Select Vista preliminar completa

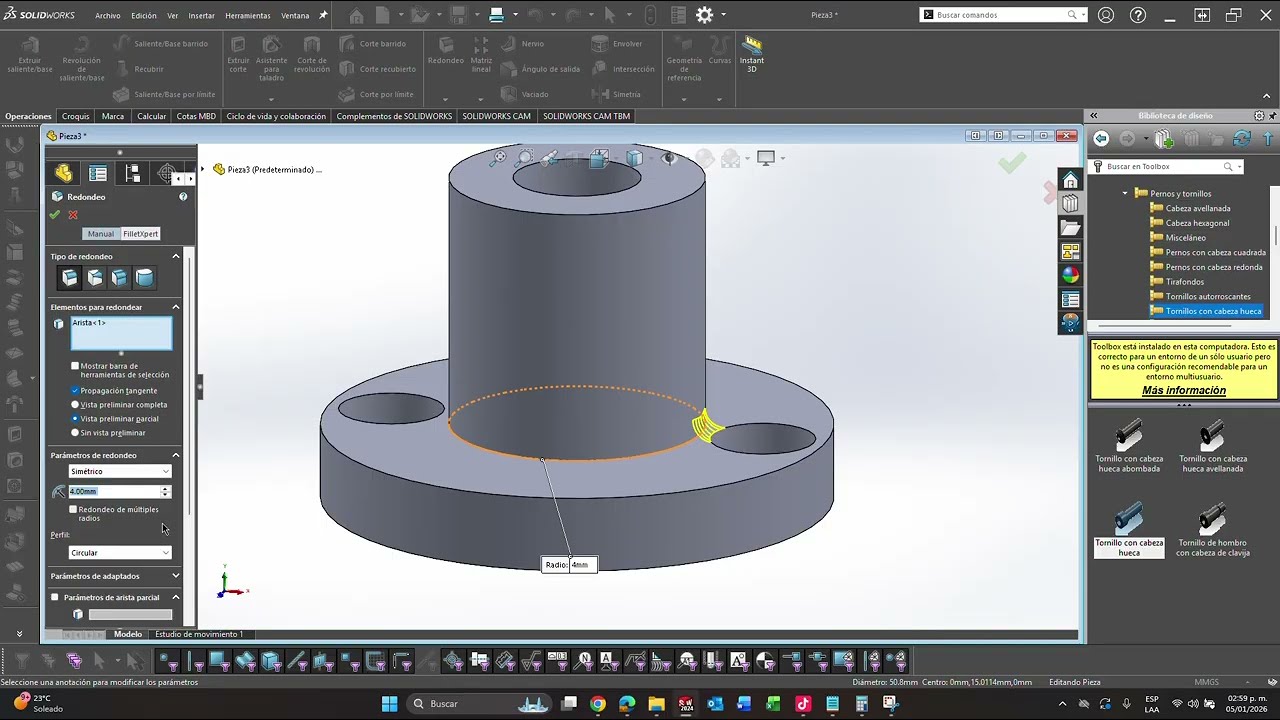click(75, 404)
